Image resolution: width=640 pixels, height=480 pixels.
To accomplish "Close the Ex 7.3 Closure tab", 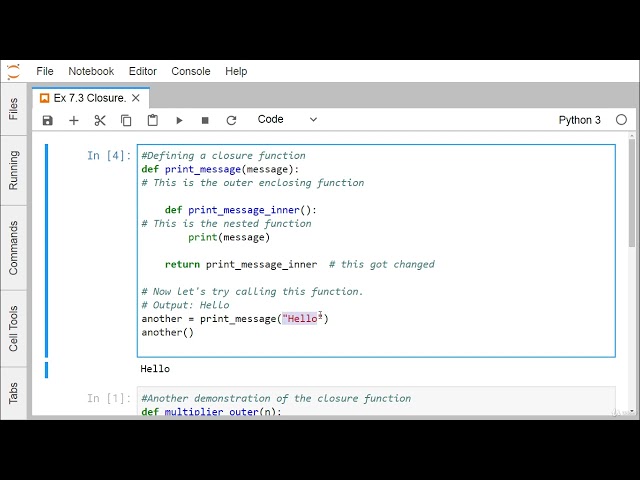I will 136,98.
